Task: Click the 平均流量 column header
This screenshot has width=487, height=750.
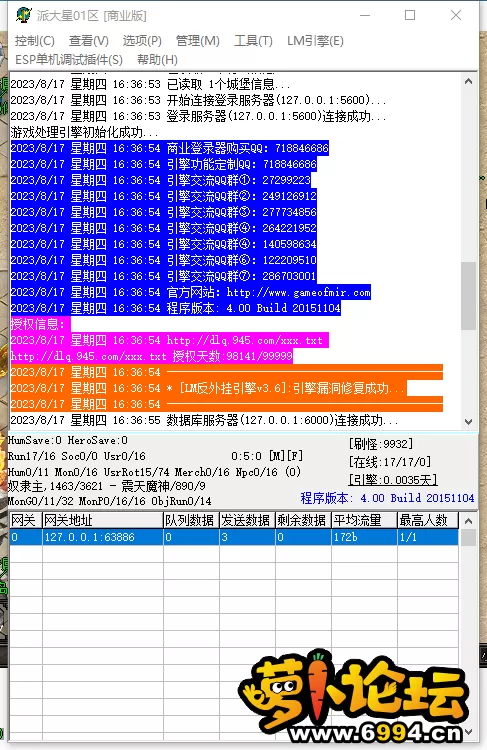Action: (x=364, y=520)
